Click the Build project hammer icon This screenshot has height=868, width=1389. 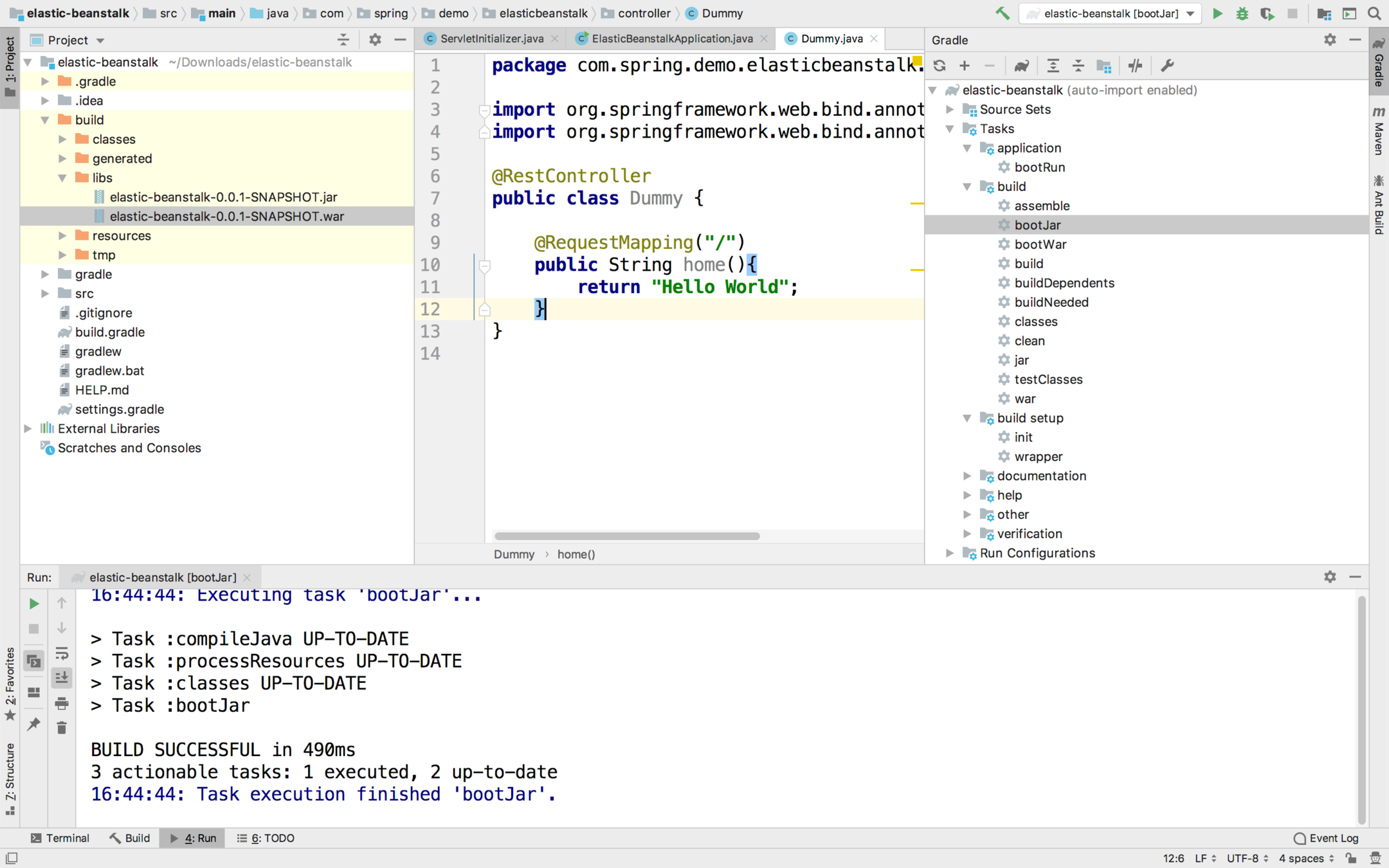(x=1002, y=14)
